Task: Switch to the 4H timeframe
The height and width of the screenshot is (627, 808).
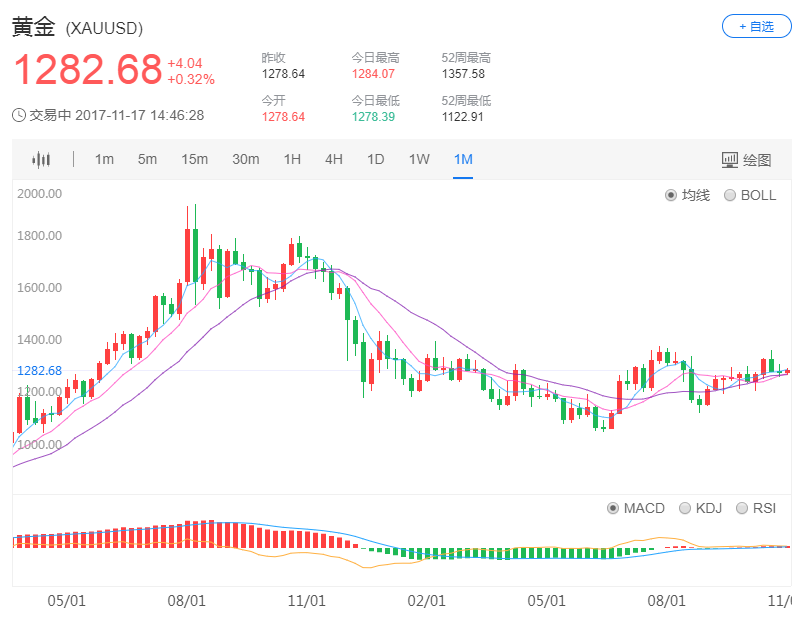Action: point(333,159)
